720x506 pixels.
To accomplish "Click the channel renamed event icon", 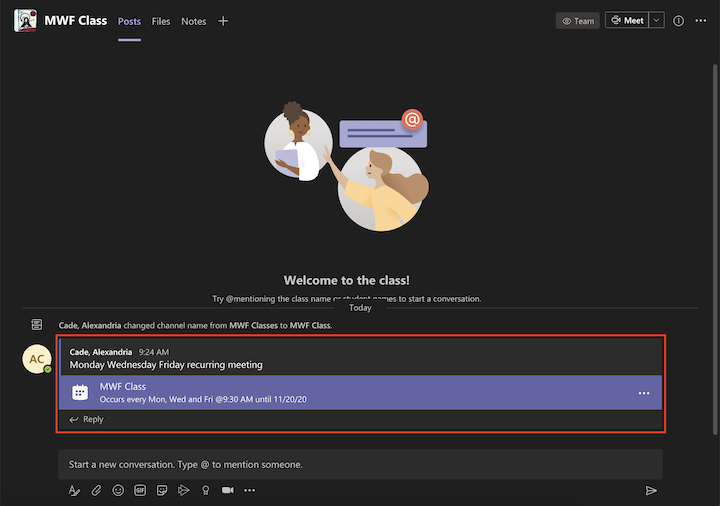I will [37, 325].
